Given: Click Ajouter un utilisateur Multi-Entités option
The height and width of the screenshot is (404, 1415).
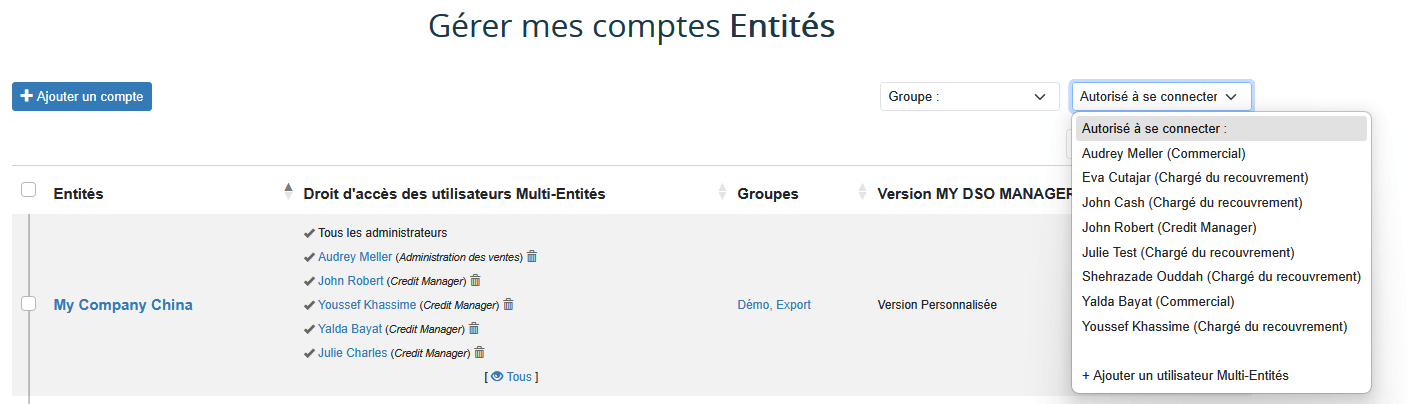Looking at the screenshot, I should (1221, 376).
